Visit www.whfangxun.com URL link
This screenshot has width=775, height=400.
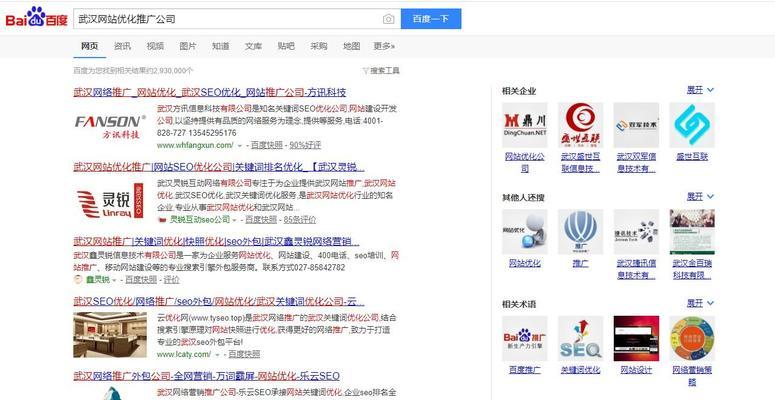pyautogui.click(x=195, y=145)
